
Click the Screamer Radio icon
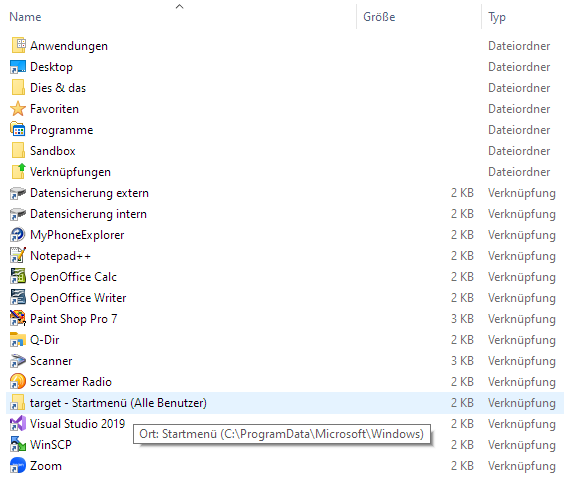[x=18, y=382]
